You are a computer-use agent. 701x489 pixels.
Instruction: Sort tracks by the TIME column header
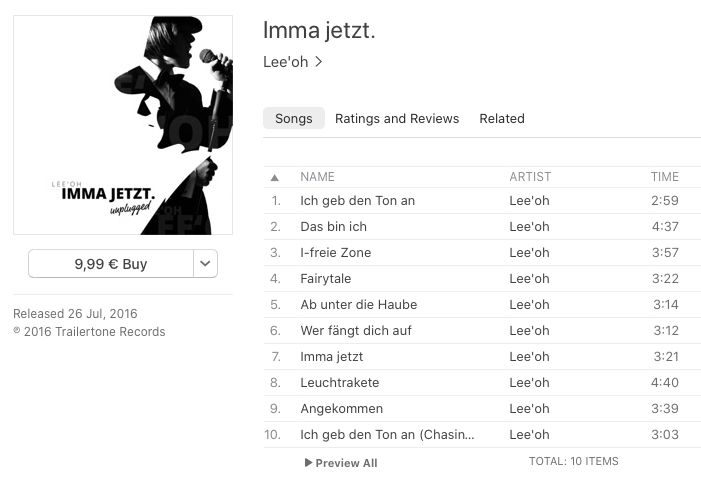click(x=664, y=177)
